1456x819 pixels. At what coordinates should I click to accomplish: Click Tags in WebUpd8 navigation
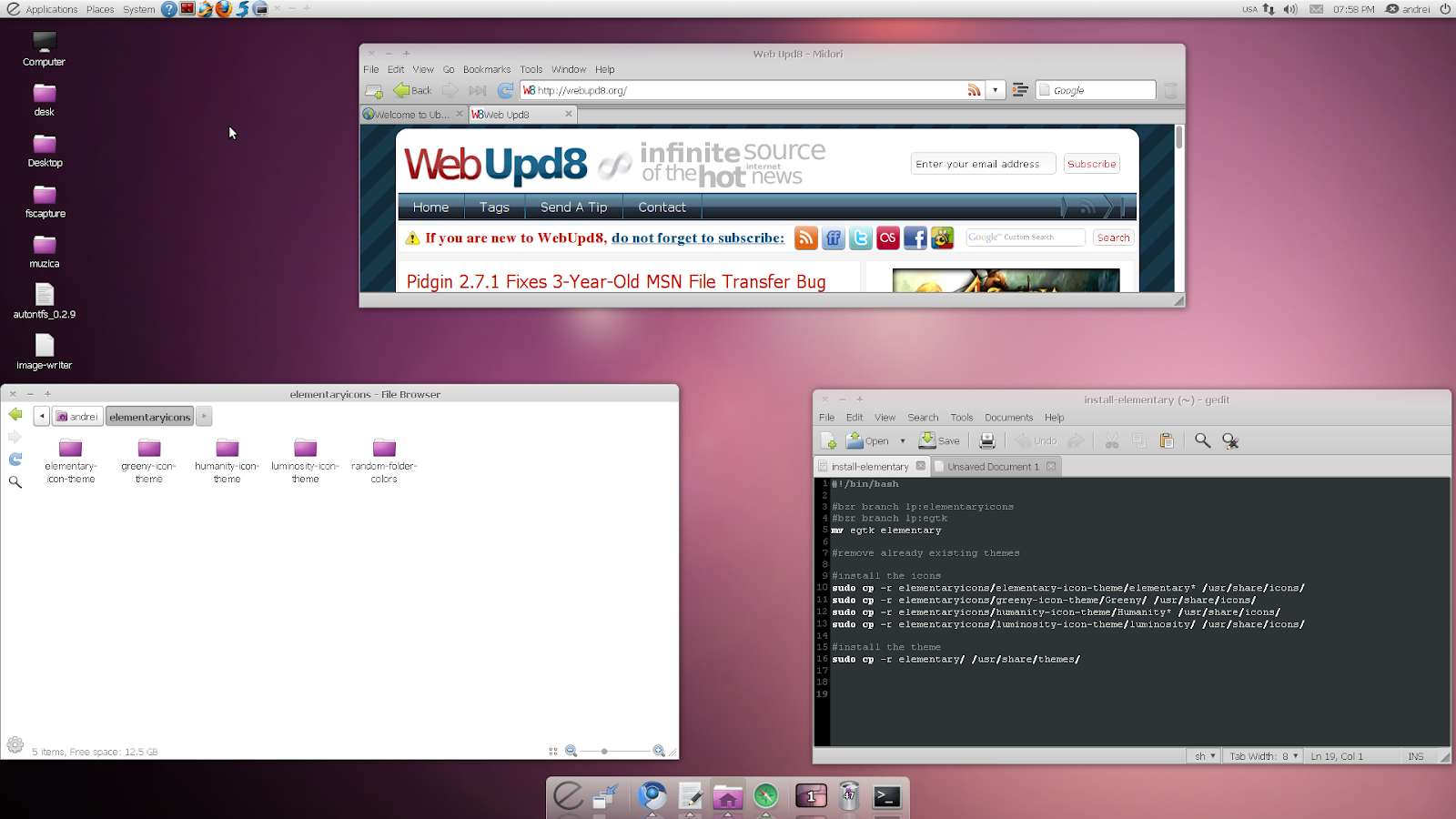click(x=494, y=207)
